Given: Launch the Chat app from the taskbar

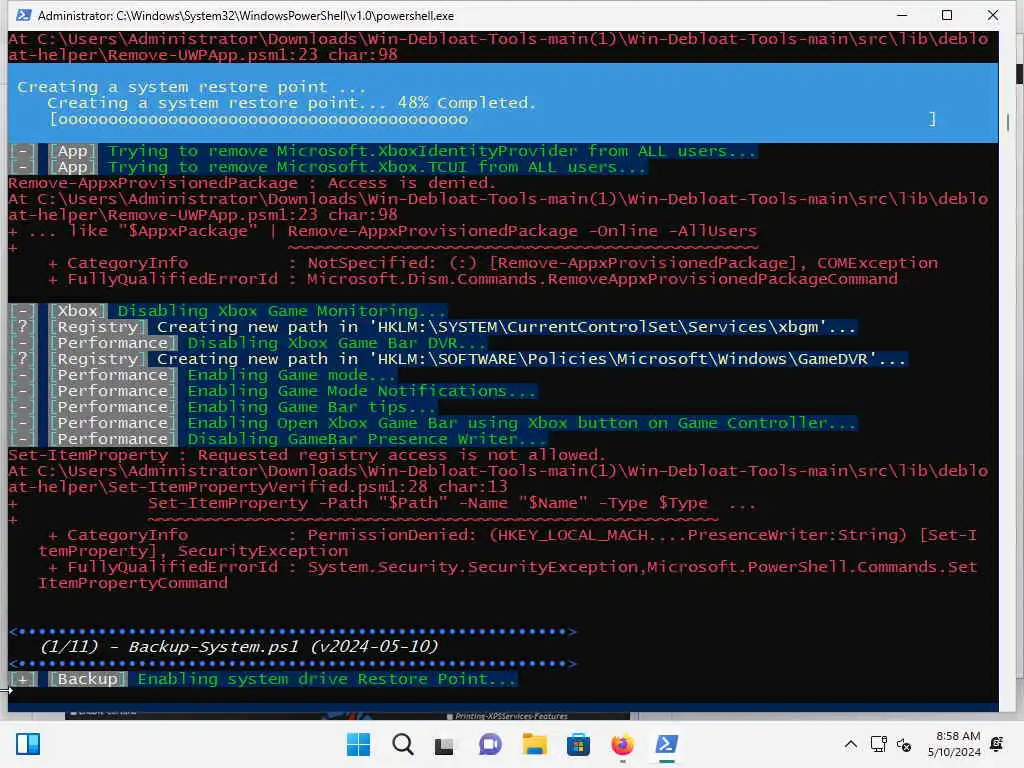Looking at the screenshot, I should coord(490,744).
